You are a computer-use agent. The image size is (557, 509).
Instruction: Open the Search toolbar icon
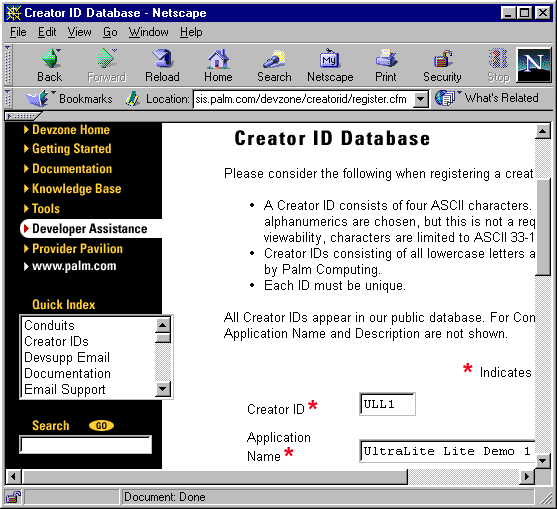(x=274, y=66)
